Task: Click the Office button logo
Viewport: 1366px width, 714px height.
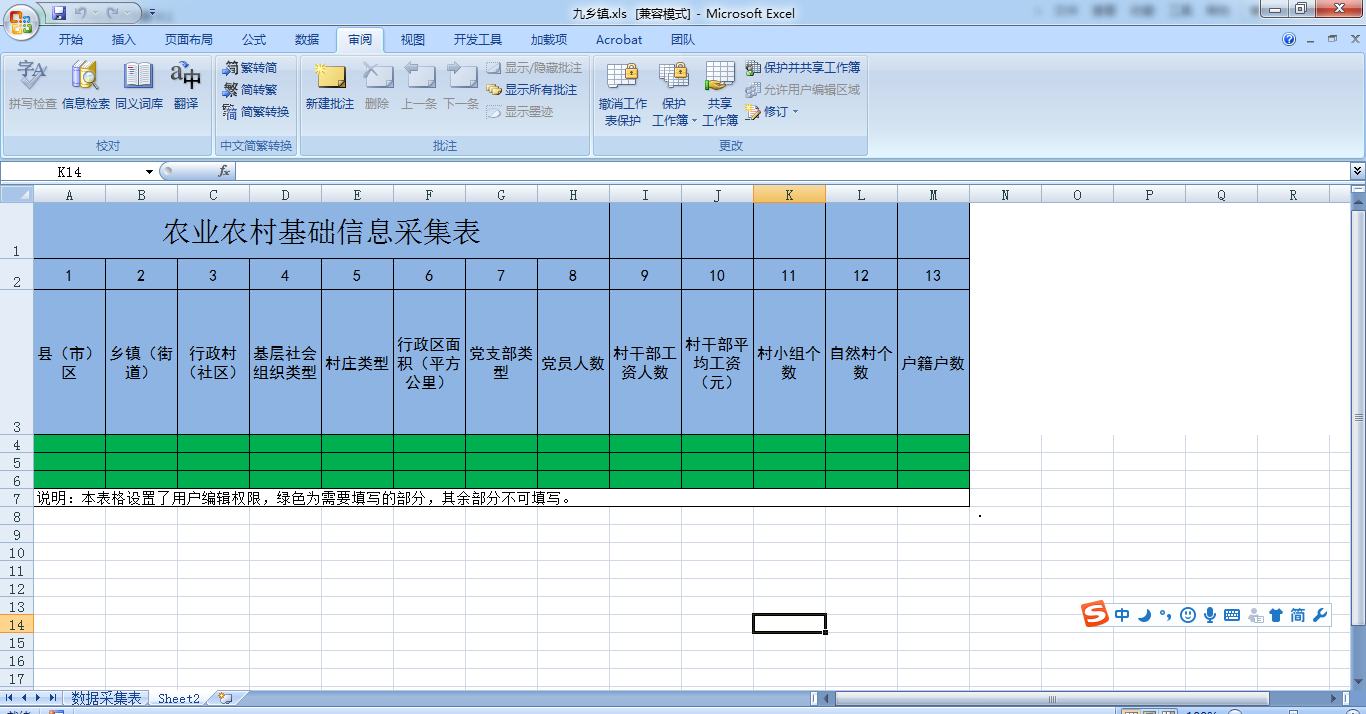Action: pyautogui.click(x=21, y=21)
